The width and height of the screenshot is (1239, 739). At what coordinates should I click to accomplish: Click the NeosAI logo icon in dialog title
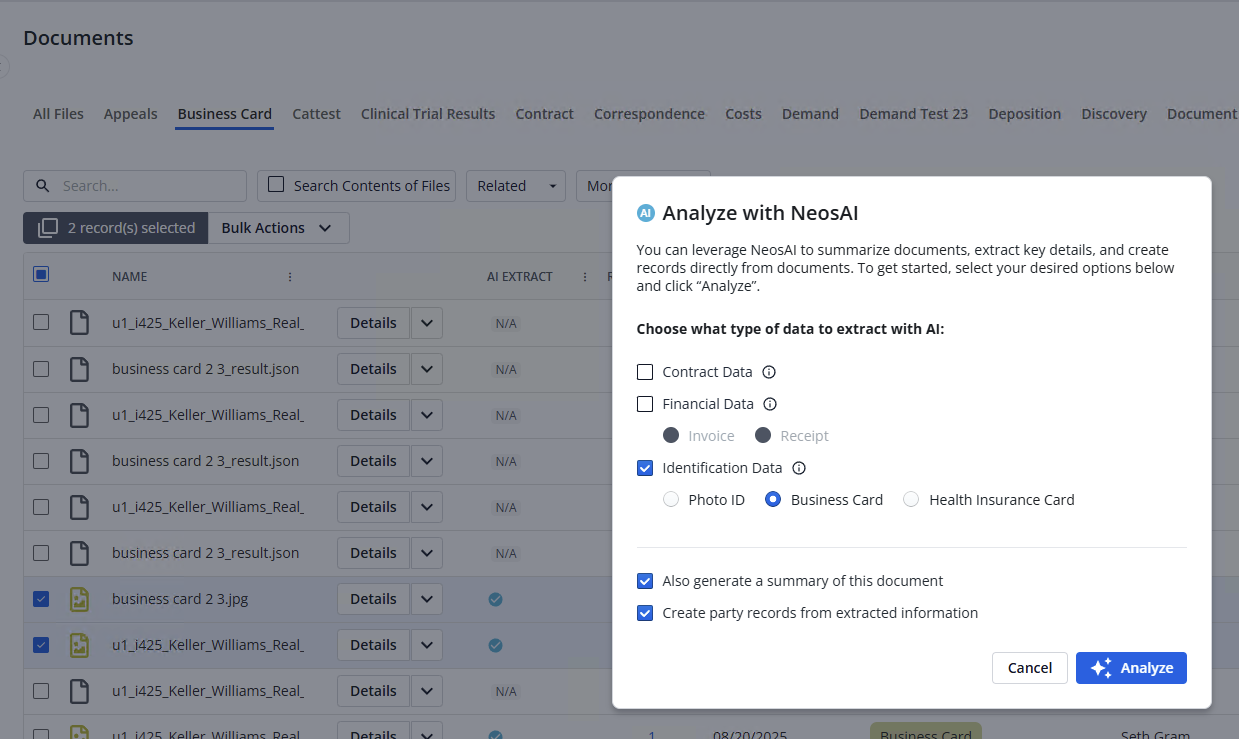click(646, 213)
